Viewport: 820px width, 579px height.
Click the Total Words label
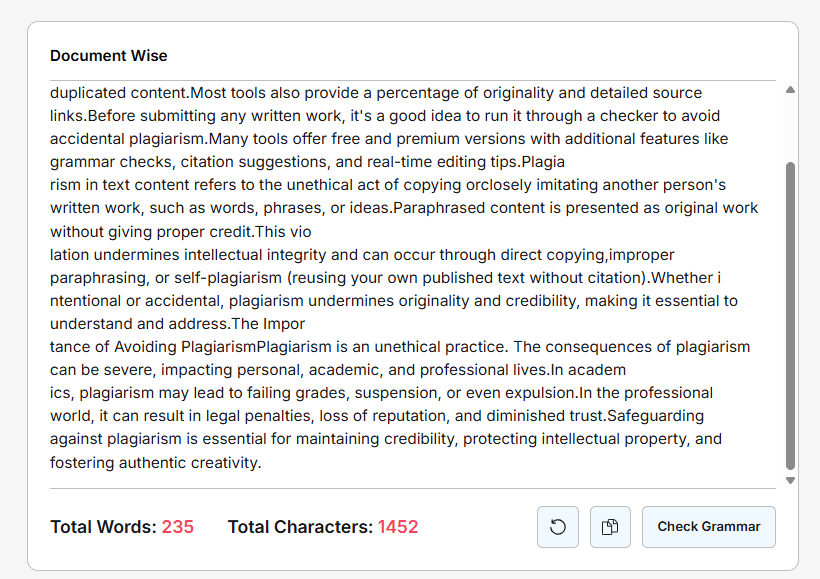pos(106,527)
